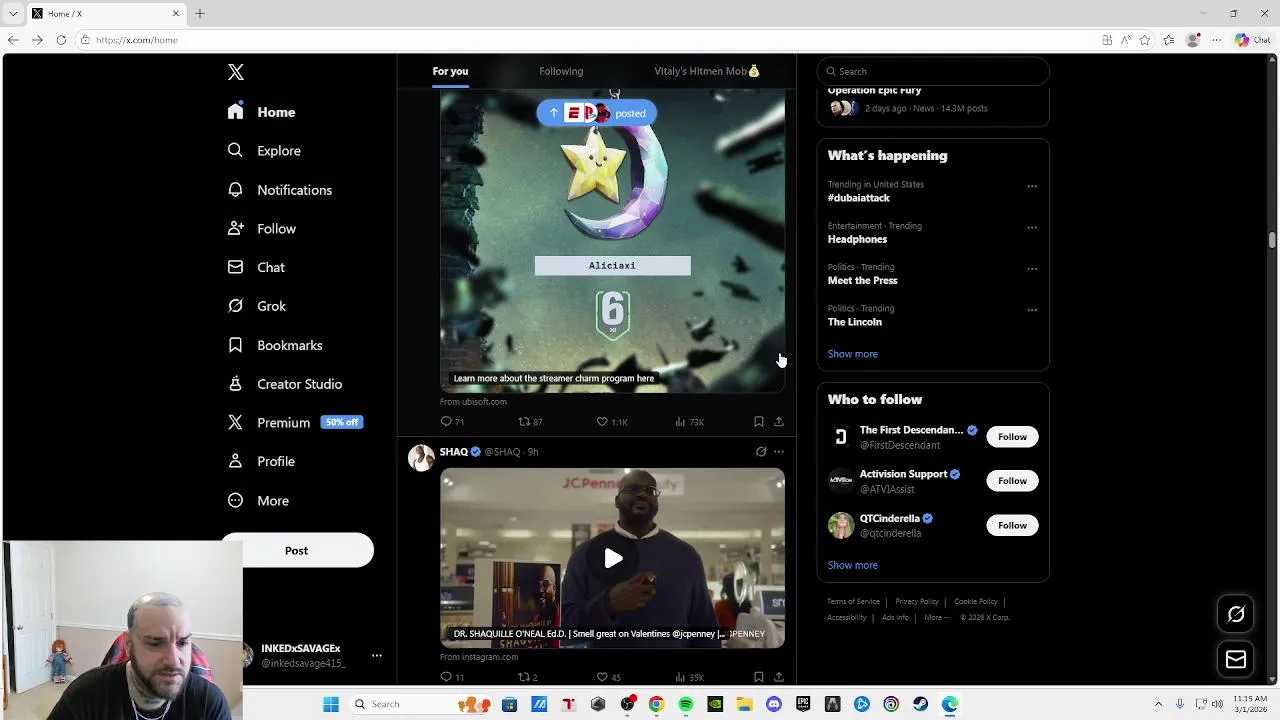
Task: Open the more options on SHAQ post
Action: [x=779, y=452]
